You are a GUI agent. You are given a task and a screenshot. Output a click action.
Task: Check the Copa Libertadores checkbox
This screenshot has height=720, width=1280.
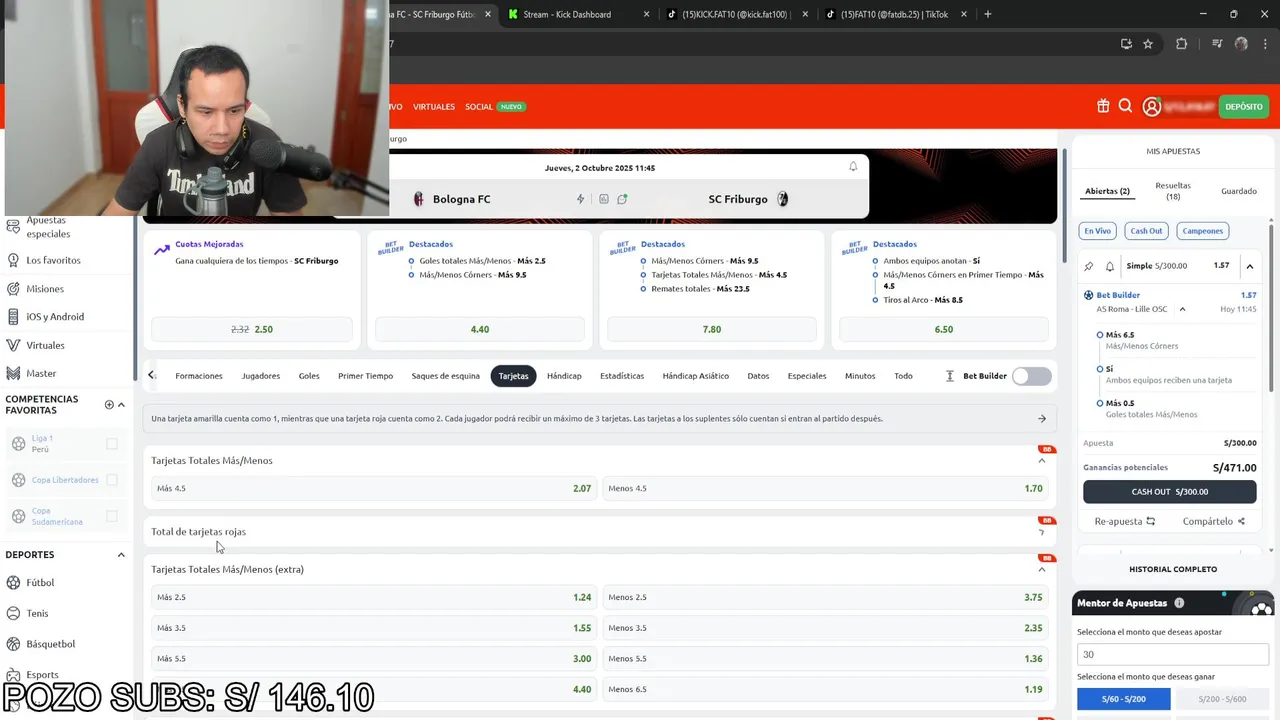click(x=112, y=480)
